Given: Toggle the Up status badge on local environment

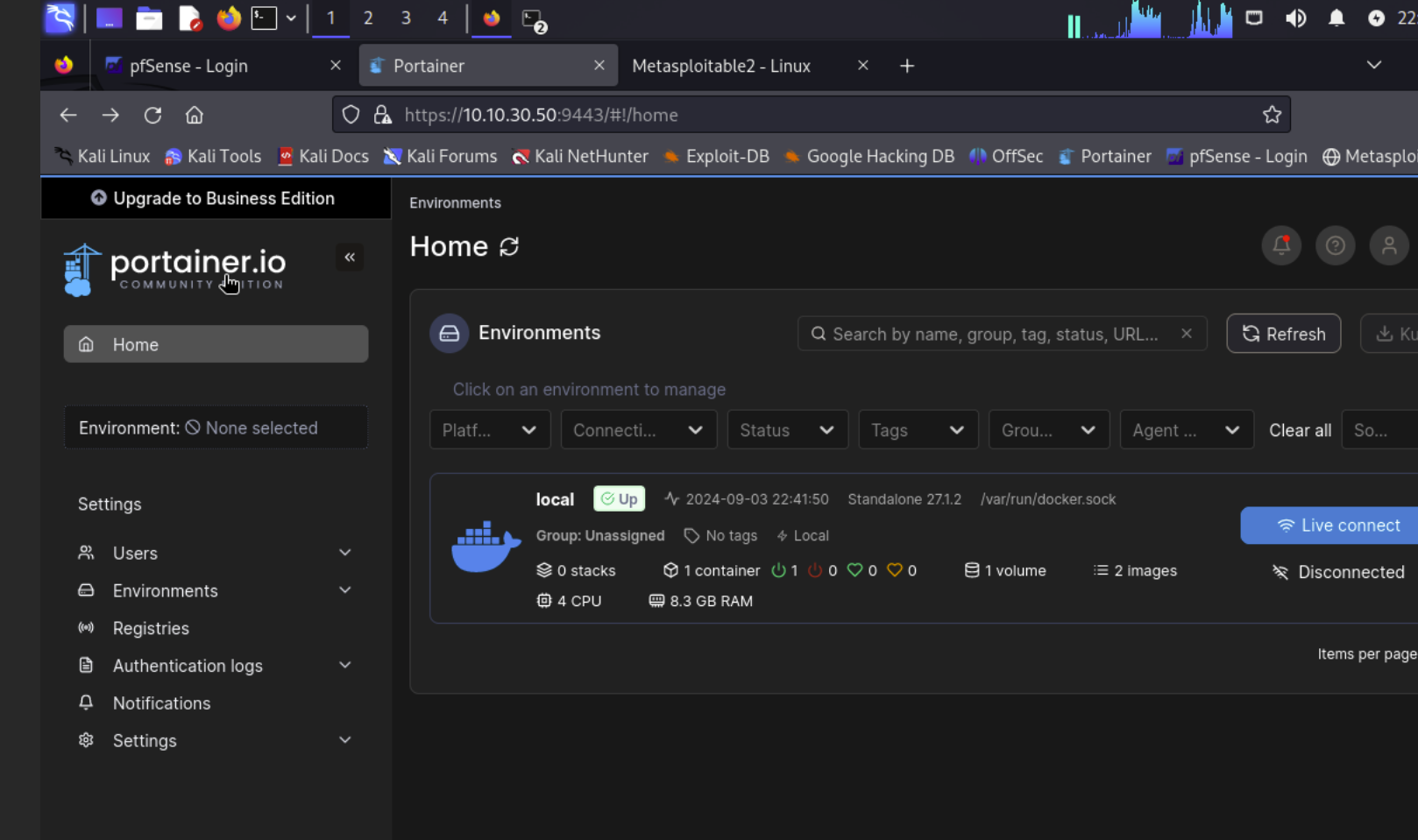Looking at the screenshot, I should point(619,498).
